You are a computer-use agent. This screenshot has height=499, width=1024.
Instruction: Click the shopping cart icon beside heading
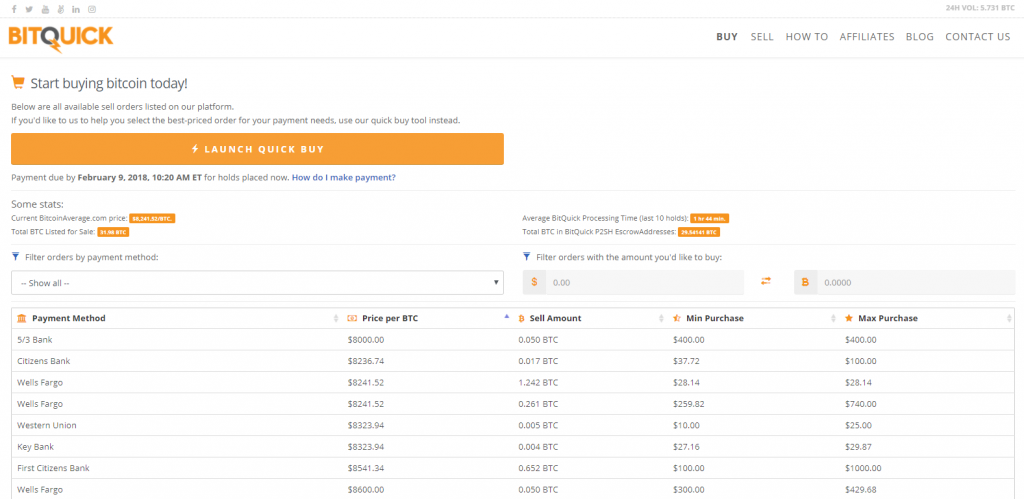18,82
